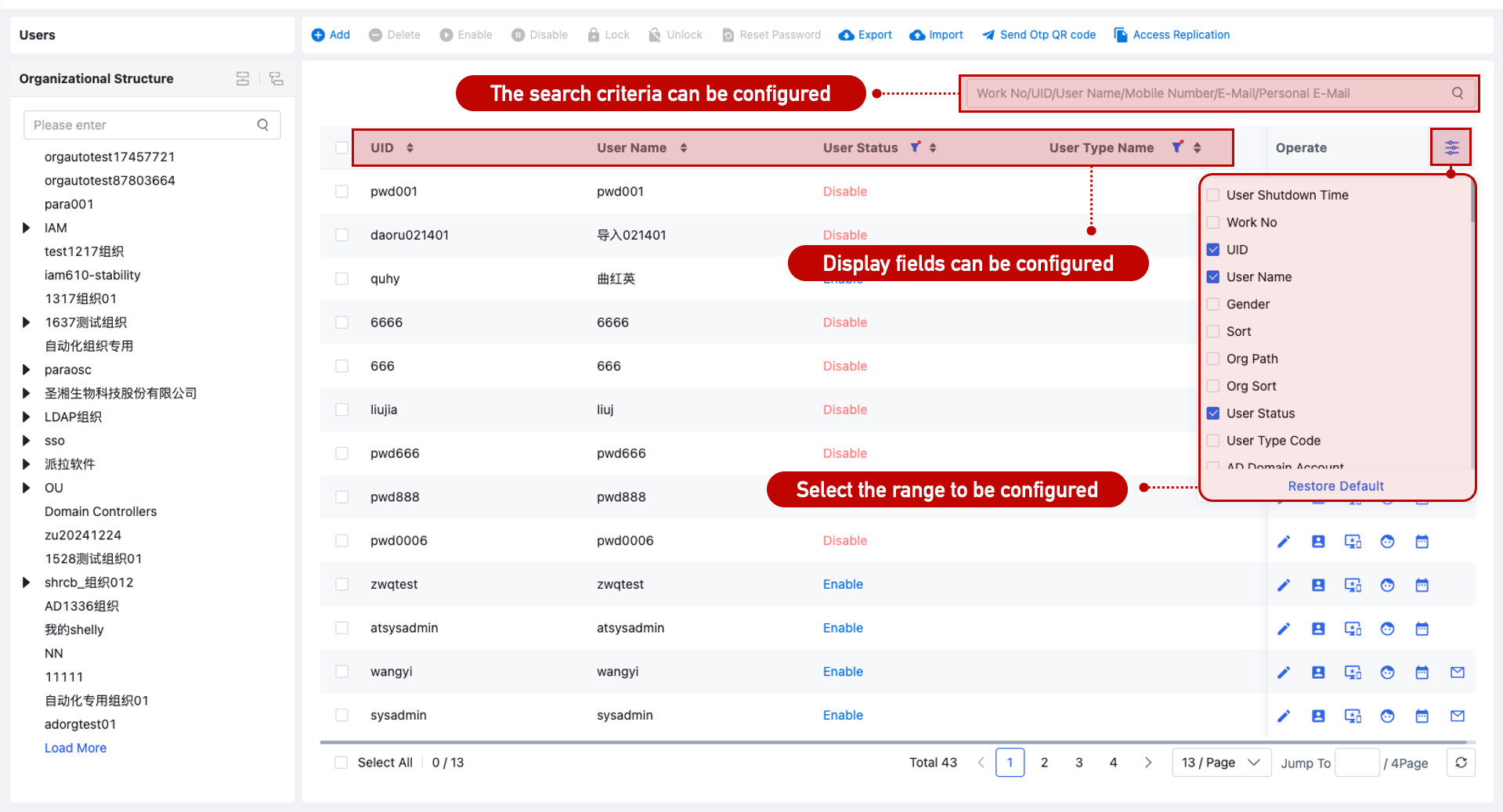Image resolution: width=1503 pixels, height=812 pixels.
Task: Open the edit pencil icon for zwqtest
Action: click(x=1284, y=585)
